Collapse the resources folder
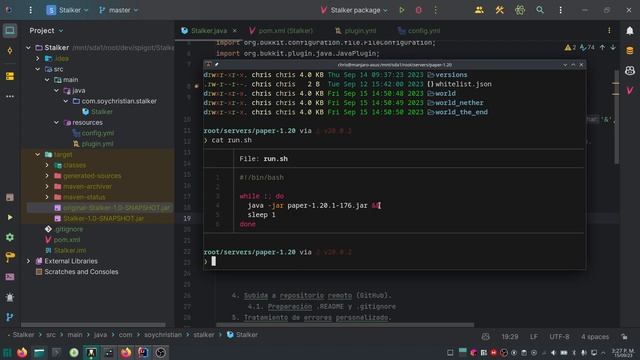Viewport: 640px width, 360px height. (56, 122)
